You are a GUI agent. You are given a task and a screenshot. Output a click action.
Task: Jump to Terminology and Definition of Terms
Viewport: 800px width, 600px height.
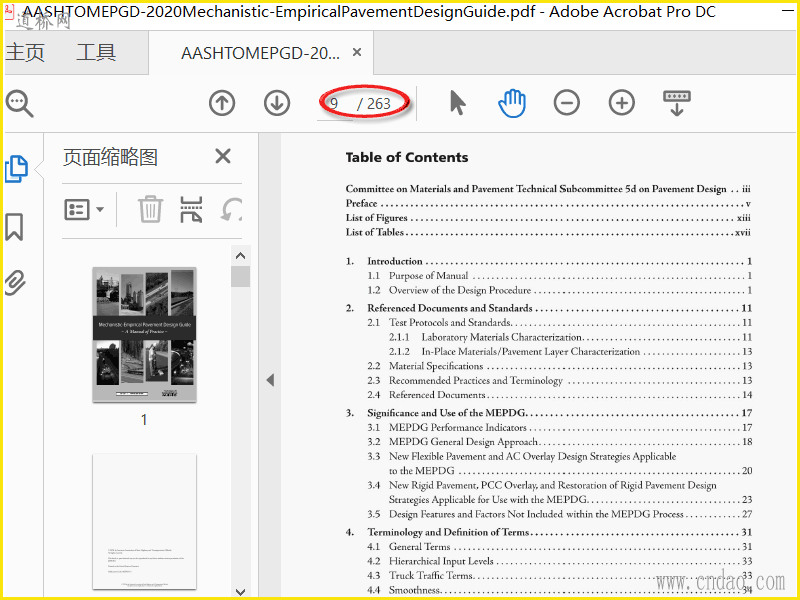click(549, 532)
